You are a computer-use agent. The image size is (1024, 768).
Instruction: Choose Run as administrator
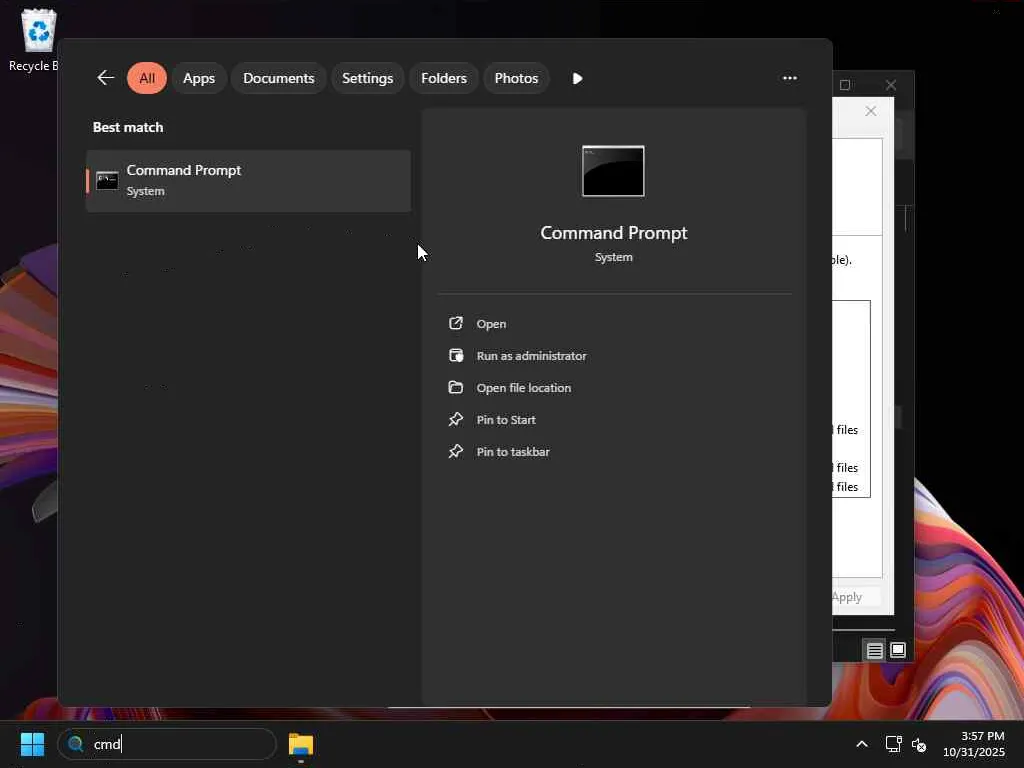[x=531, y=356]
